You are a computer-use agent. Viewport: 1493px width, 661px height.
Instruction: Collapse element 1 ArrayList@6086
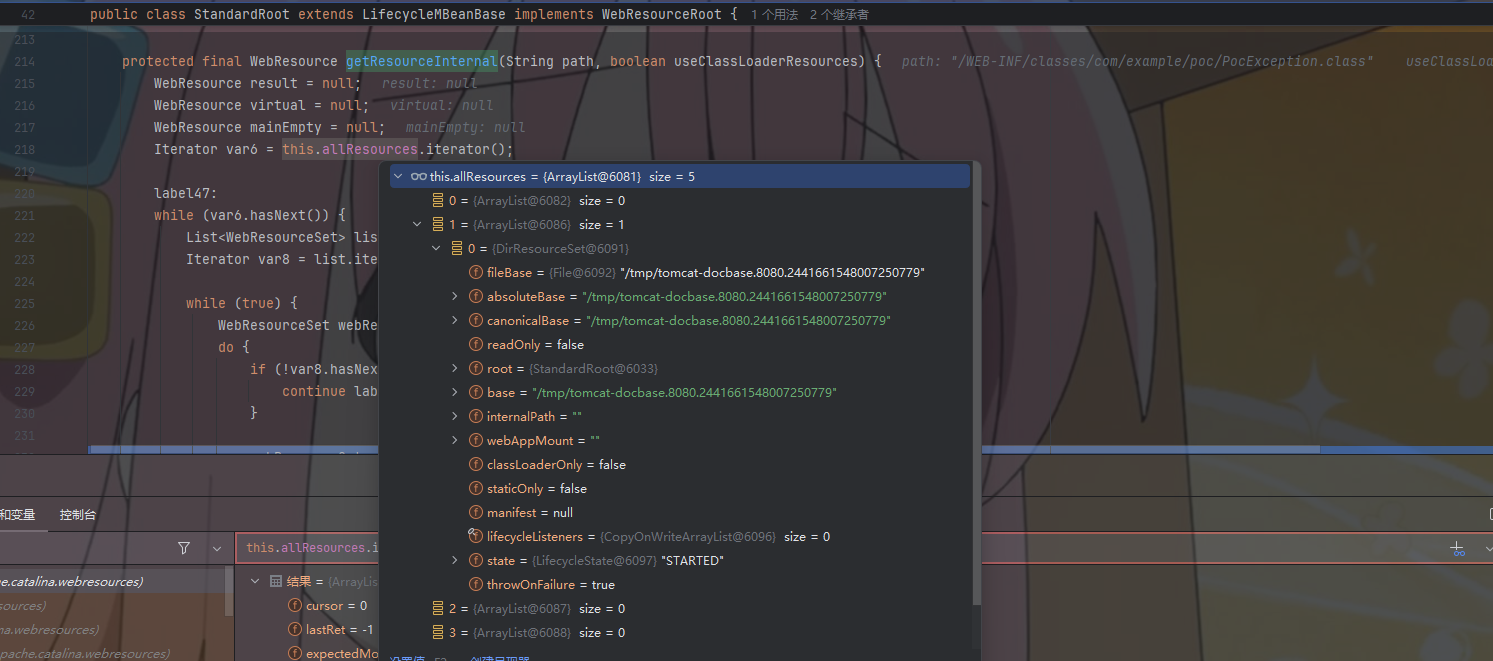pos(418,225)
